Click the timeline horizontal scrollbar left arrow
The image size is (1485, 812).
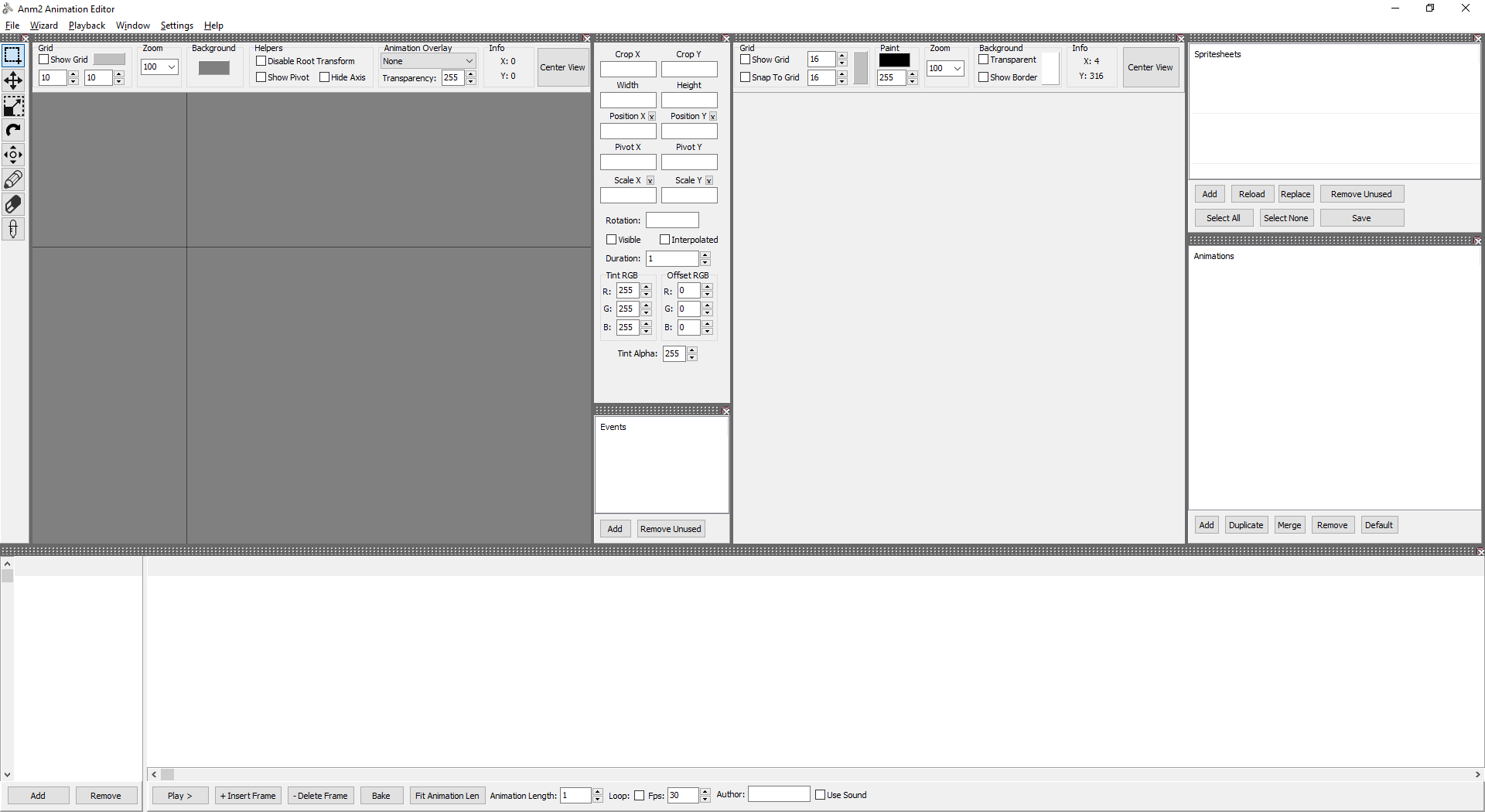coord(154,774)
